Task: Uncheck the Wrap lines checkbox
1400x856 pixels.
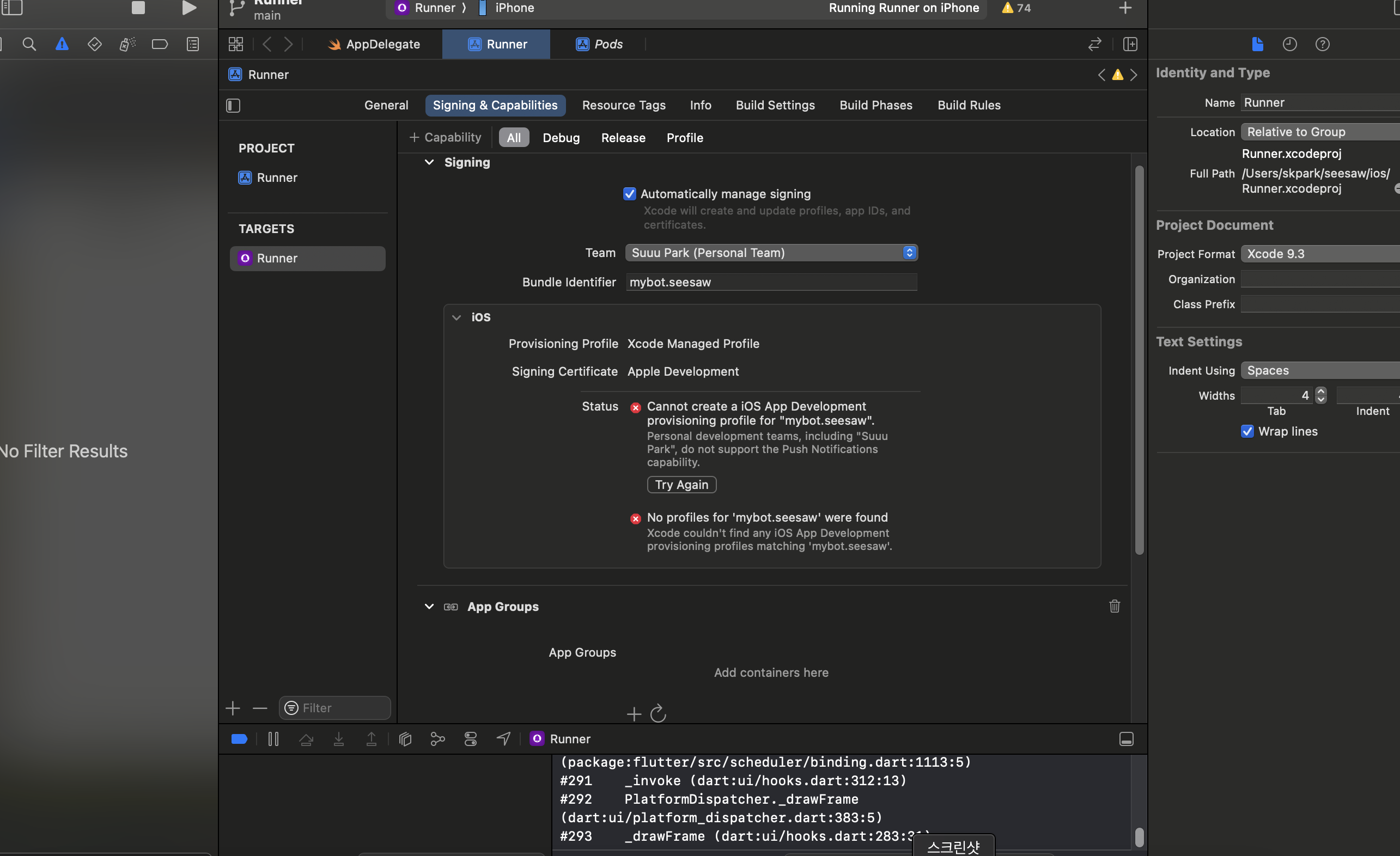Action: pos(1247,432)
